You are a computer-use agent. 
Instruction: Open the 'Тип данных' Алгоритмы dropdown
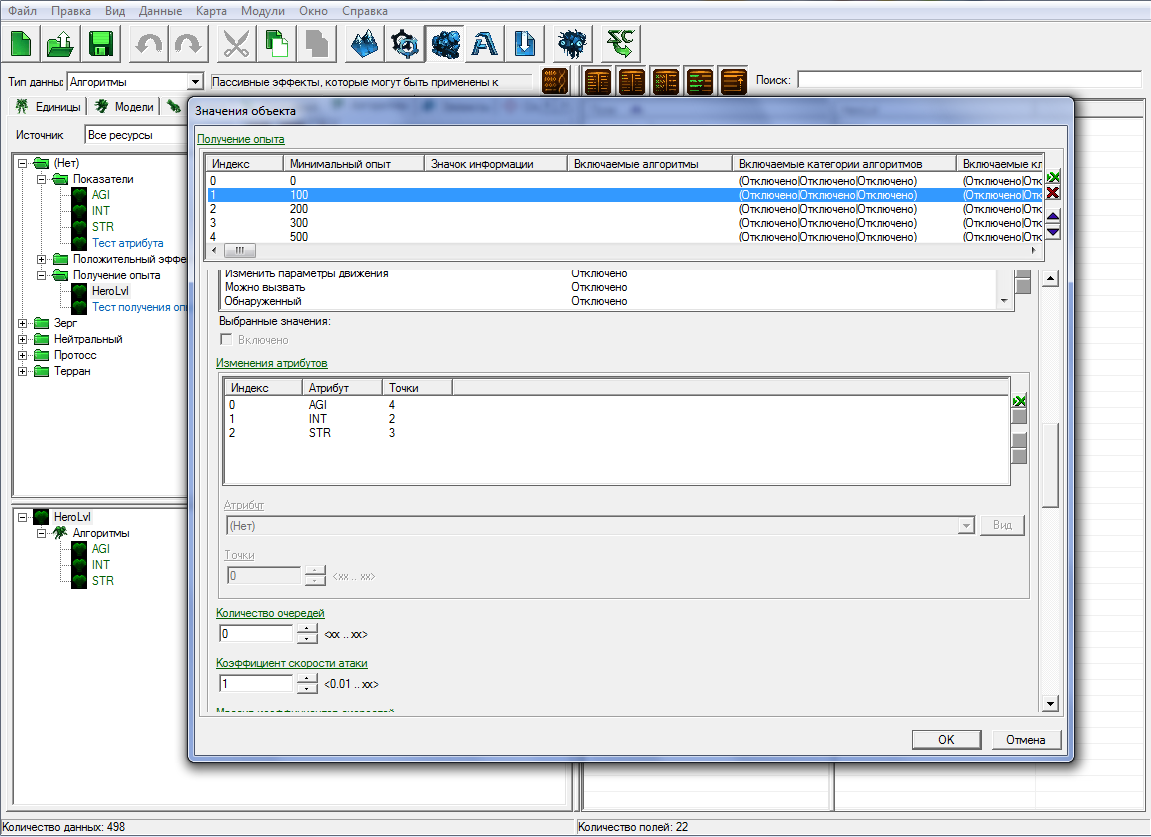(195, 82)
